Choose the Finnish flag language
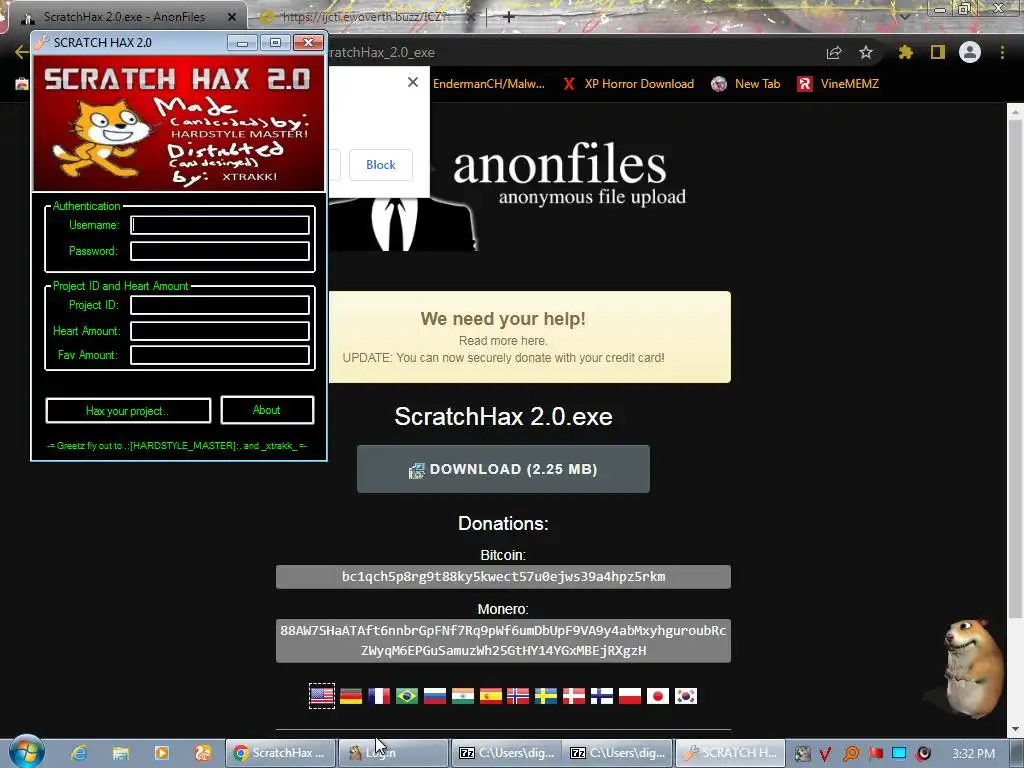1024x768 pixels. click(602, 696)
